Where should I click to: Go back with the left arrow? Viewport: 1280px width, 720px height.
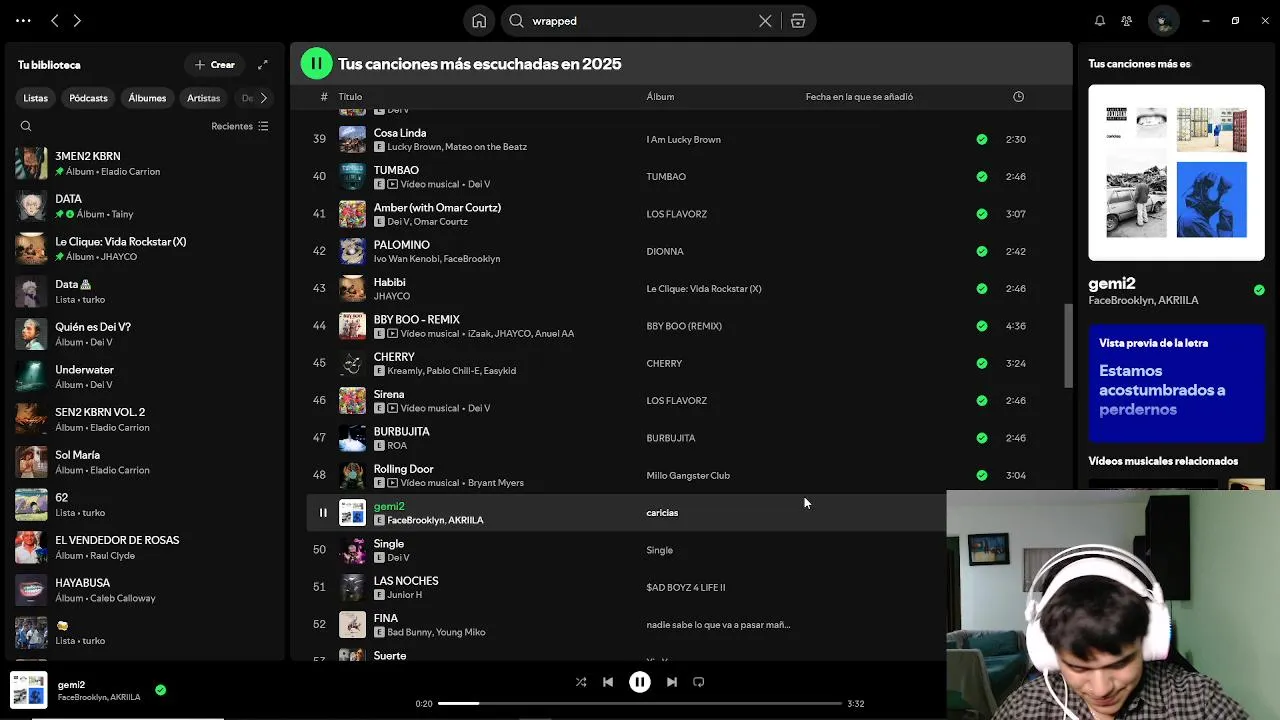(55, 20)
